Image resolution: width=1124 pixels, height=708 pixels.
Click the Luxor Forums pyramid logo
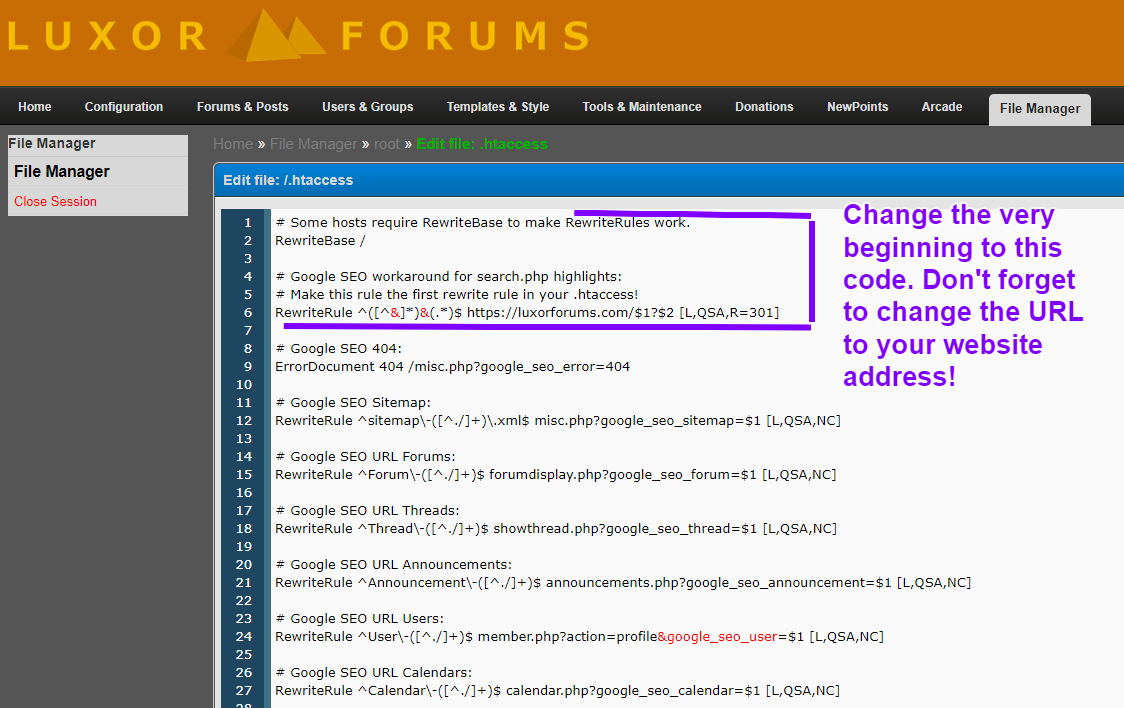277,34
